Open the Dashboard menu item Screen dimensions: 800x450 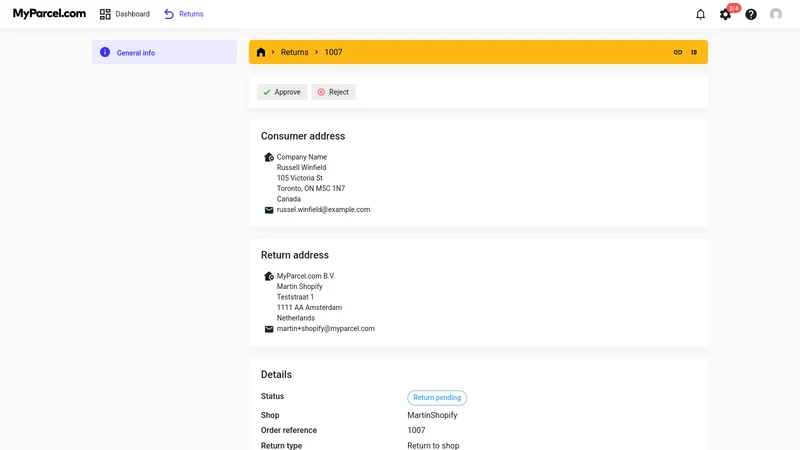tap(125, 14)
